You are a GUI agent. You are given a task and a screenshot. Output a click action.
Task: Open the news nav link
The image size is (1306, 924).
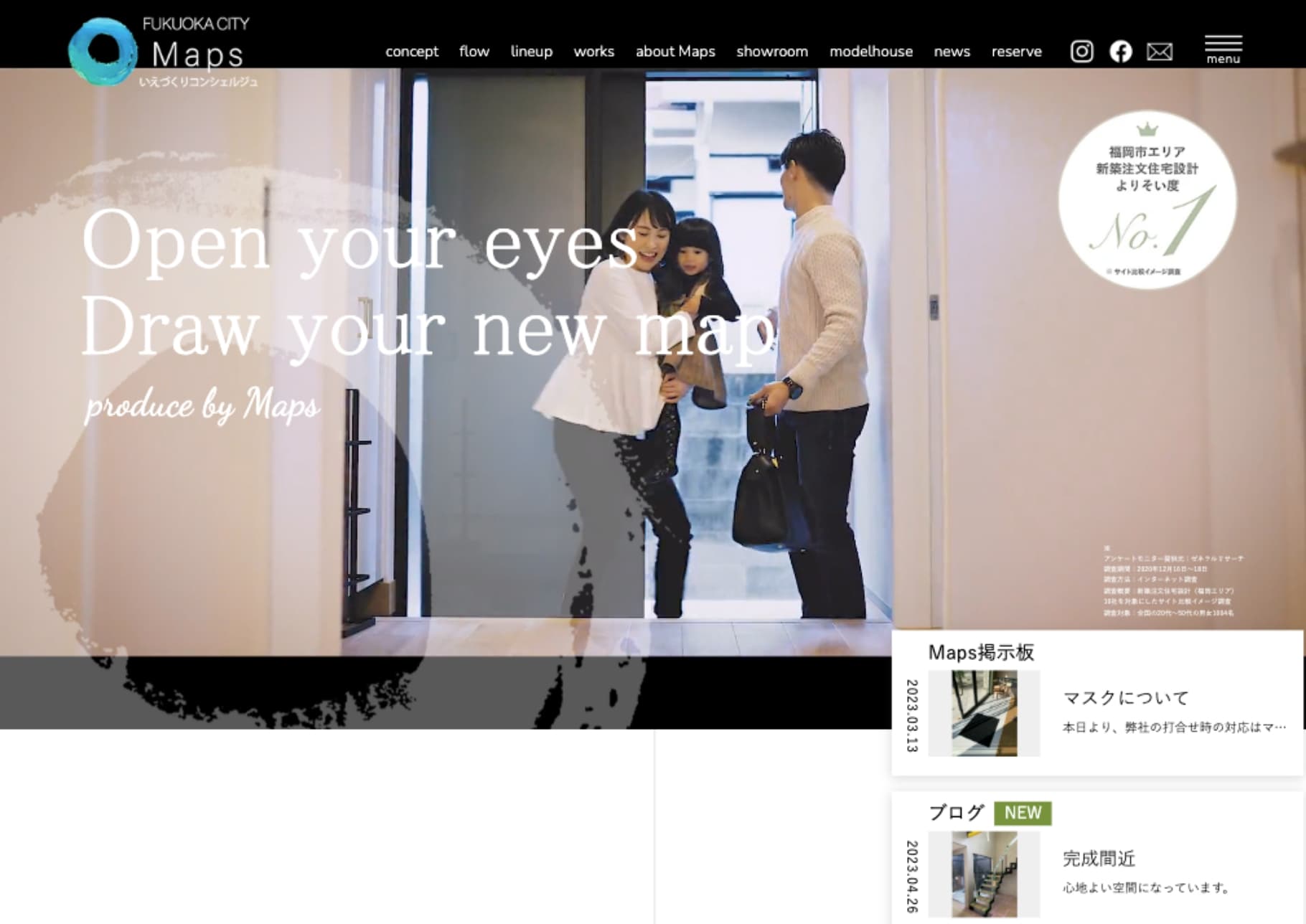click(952, 52)
